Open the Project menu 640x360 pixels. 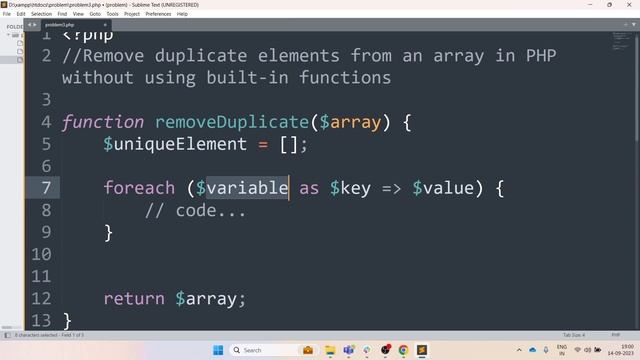tap(132, 14)
